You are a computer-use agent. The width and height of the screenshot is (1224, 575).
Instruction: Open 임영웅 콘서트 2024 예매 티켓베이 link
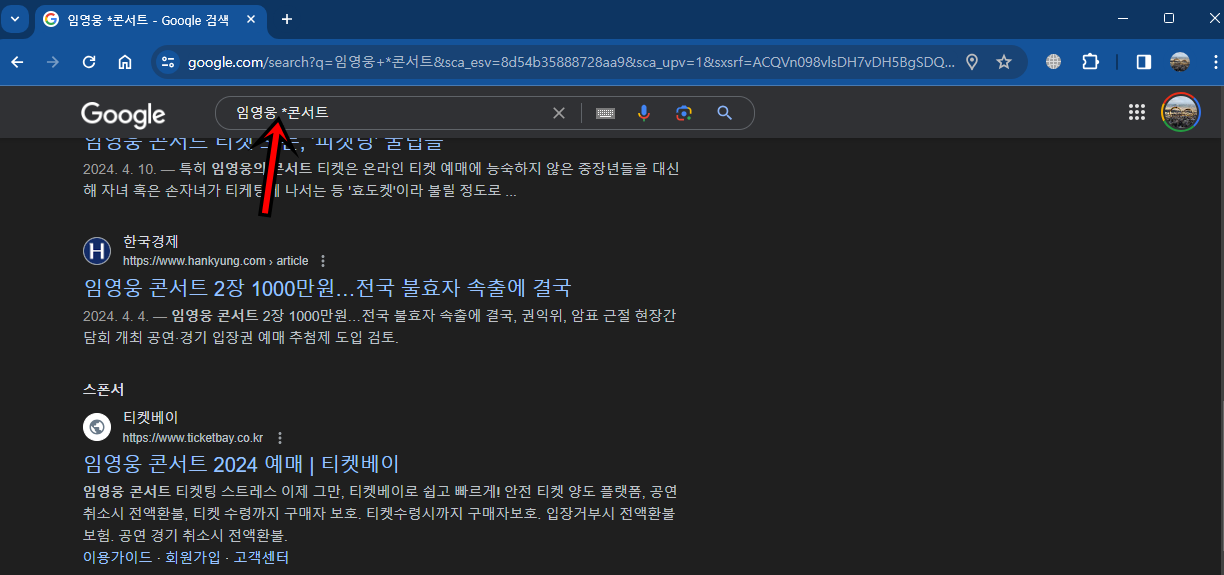tap(241, 464)
